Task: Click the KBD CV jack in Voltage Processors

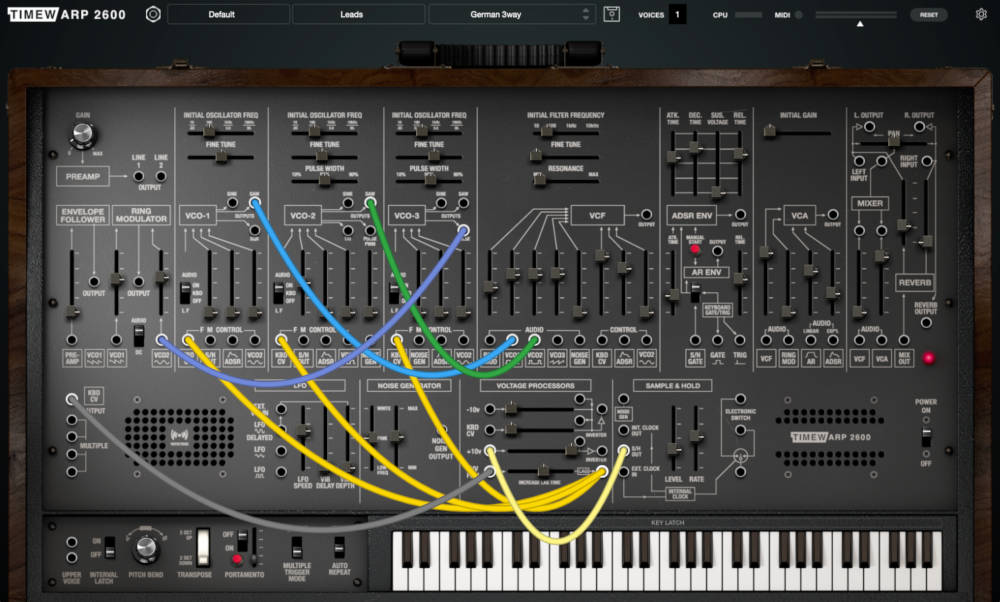Action: pyautogui.click(x=491, y=430)
